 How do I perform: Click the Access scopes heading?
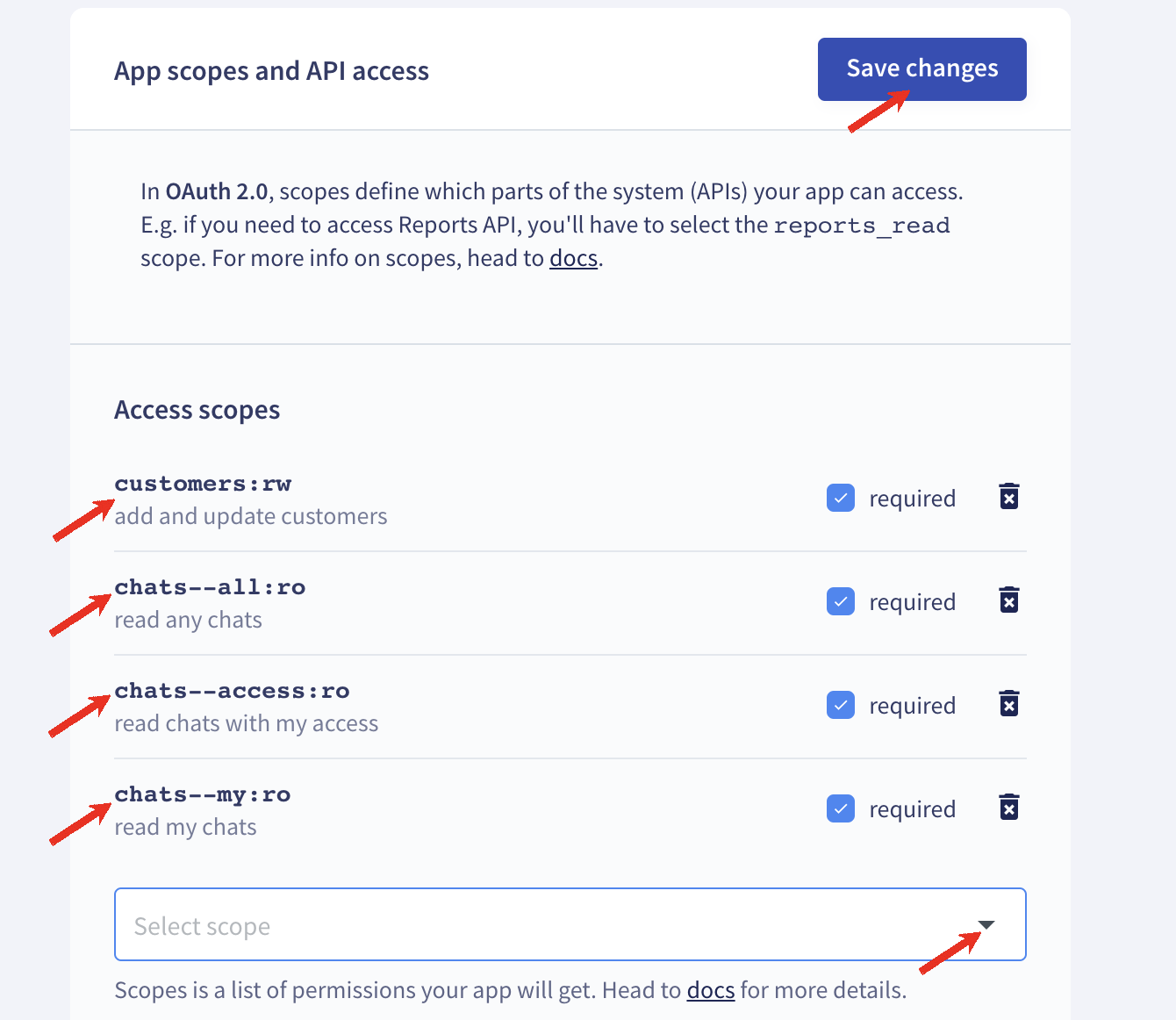(197, 411)
